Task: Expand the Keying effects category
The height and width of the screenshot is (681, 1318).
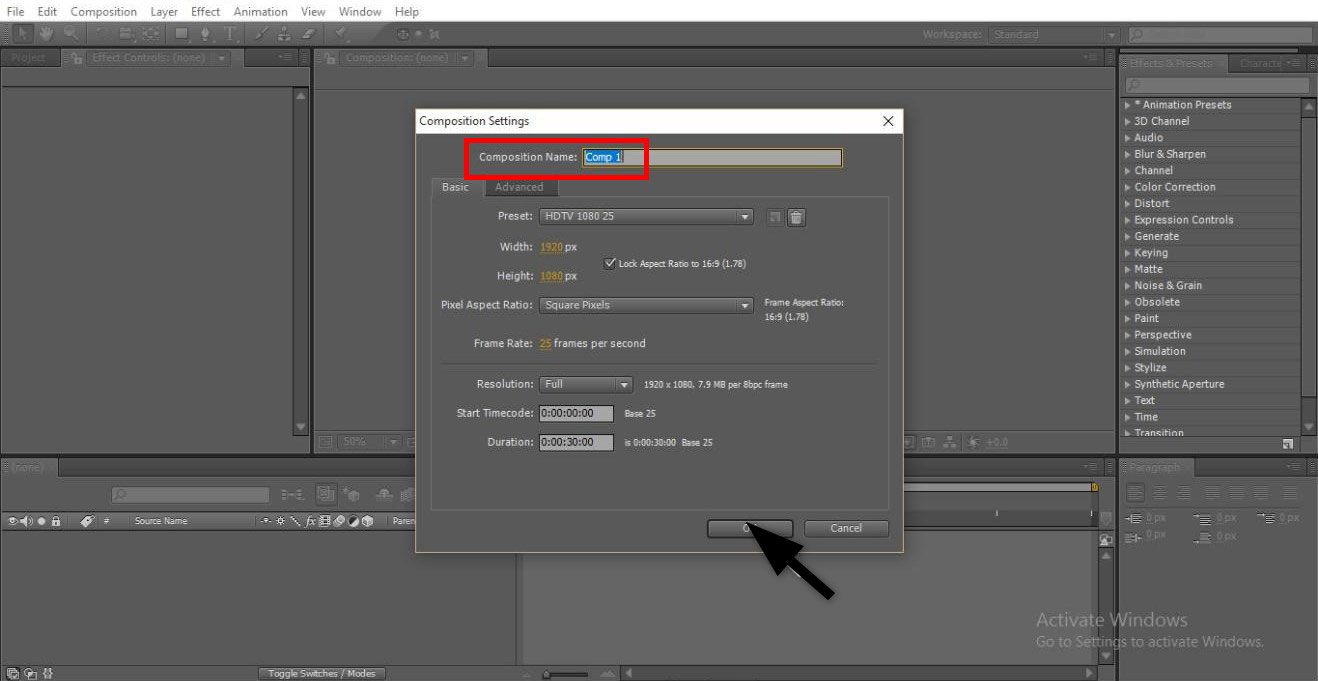Action: [x=1128, y=253]
